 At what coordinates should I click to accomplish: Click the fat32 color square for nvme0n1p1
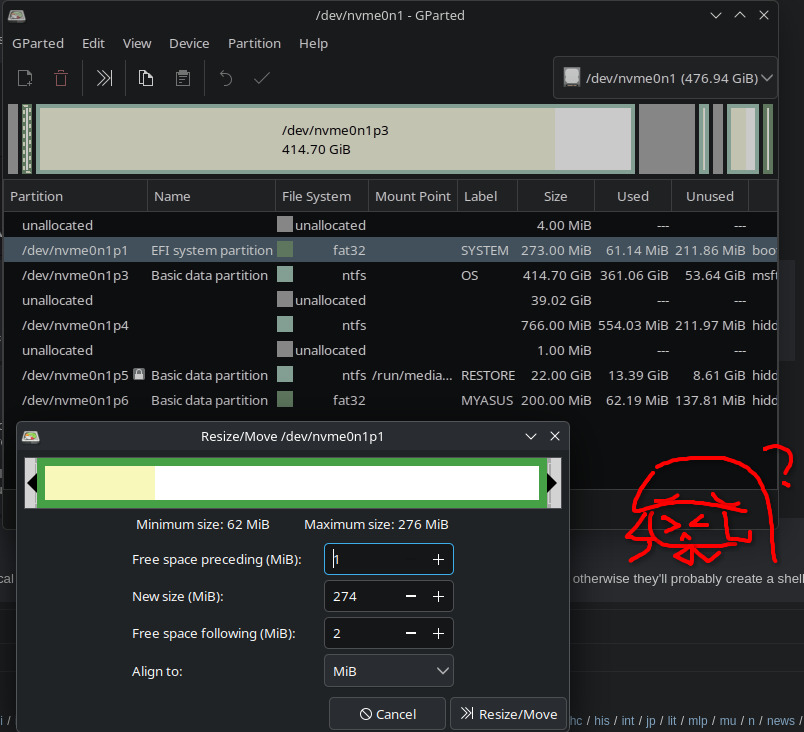(x=285, y=250)
